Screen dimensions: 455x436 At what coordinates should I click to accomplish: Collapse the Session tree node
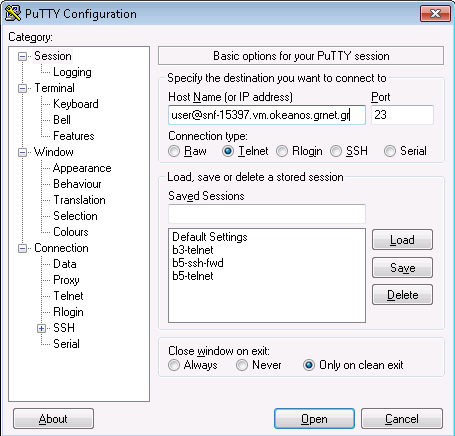[x=22, y=56]
